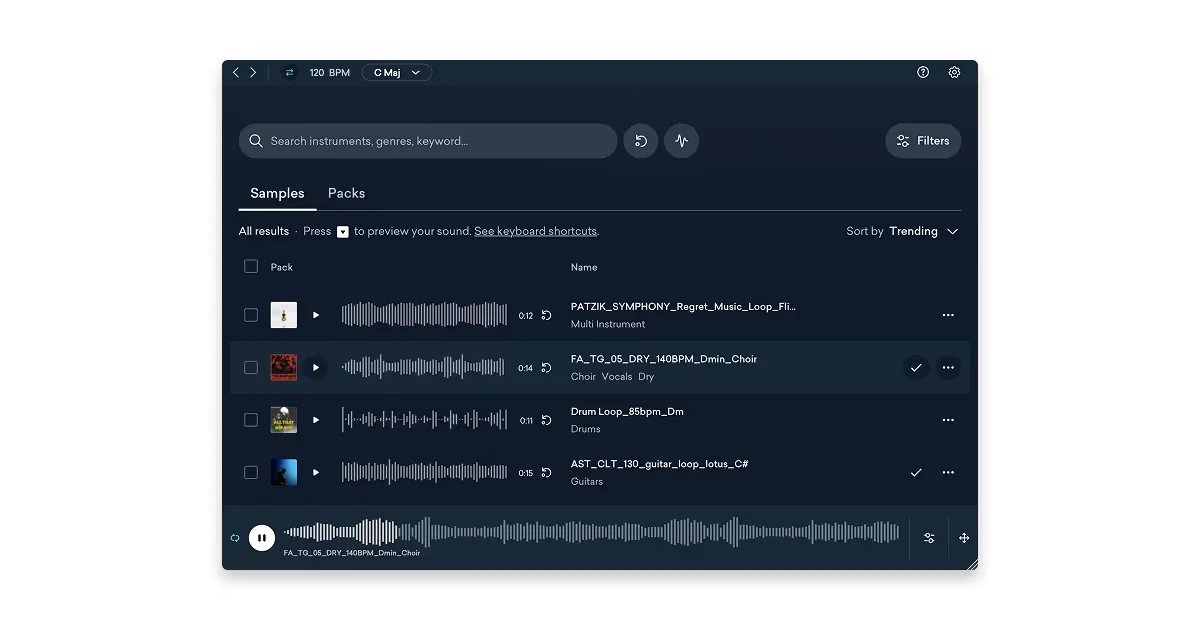Open the help question mark icon
The height and width of the screenshot is (630, 1200).
coord(923,72)
